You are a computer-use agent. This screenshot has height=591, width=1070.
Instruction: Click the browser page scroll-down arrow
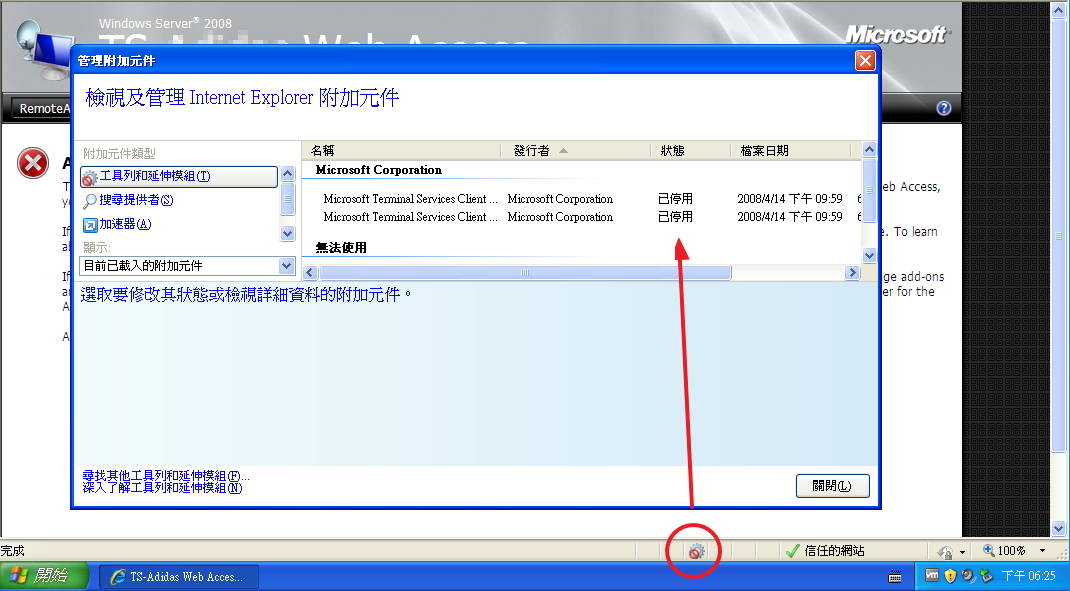[x=1058, y=528]
